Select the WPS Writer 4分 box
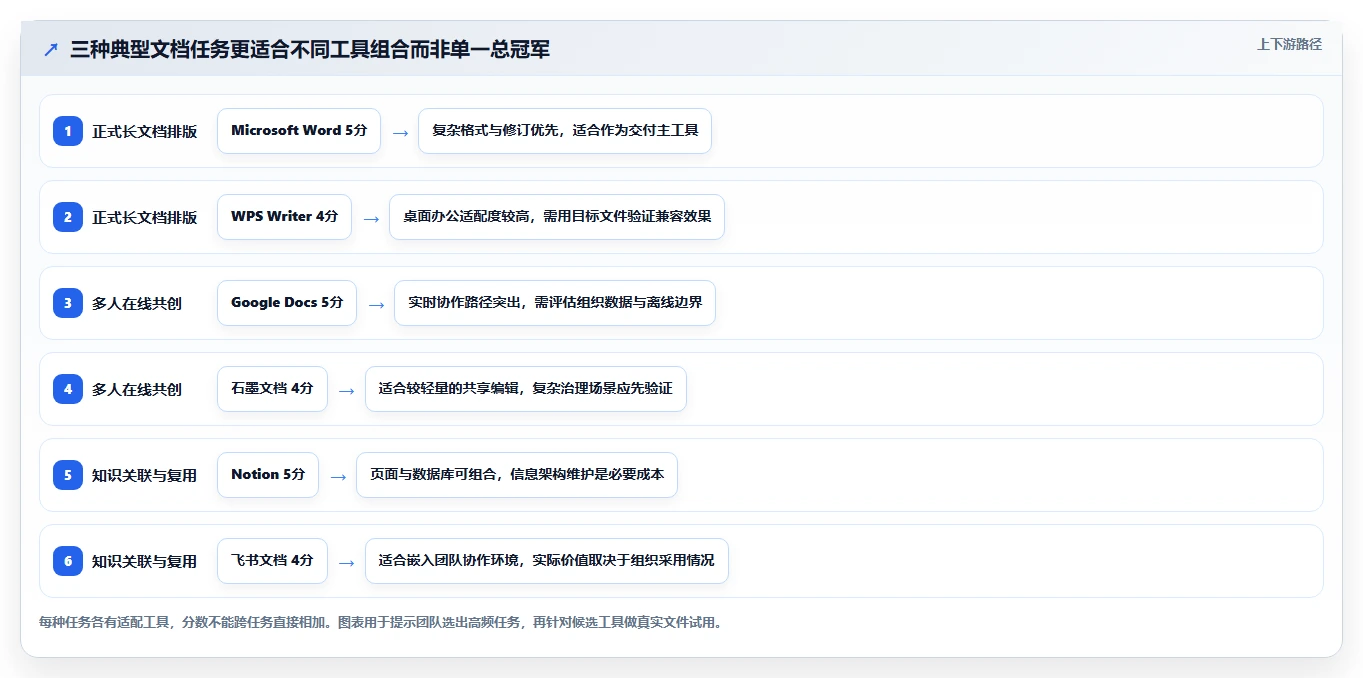This screenshot has width=1363, height=678. click(x=284, y=217)
